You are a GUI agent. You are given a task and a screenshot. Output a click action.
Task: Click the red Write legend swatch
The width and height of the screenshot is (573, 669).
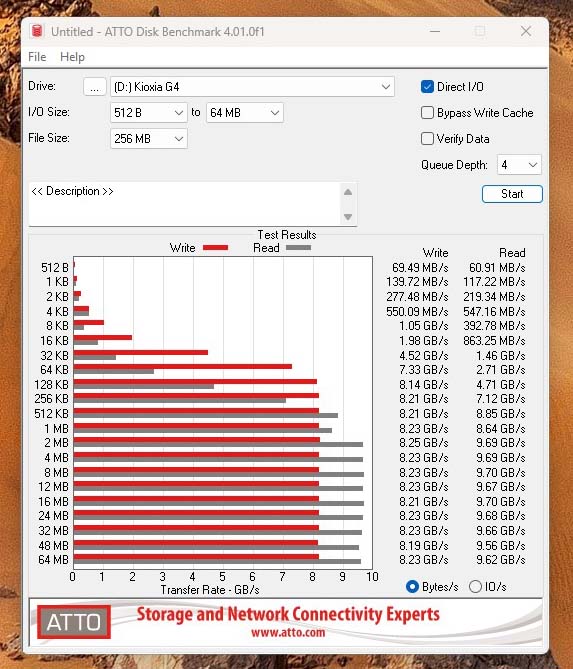coord(215,247)
